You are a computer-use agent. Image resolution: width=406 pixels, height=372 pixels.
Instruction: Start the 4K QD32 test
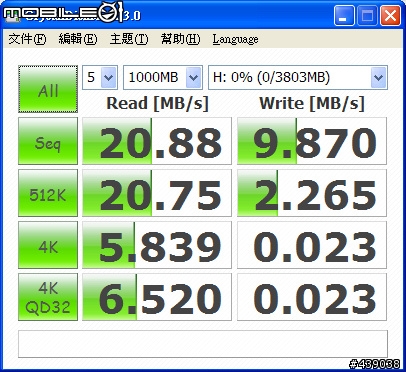[48, 297]
